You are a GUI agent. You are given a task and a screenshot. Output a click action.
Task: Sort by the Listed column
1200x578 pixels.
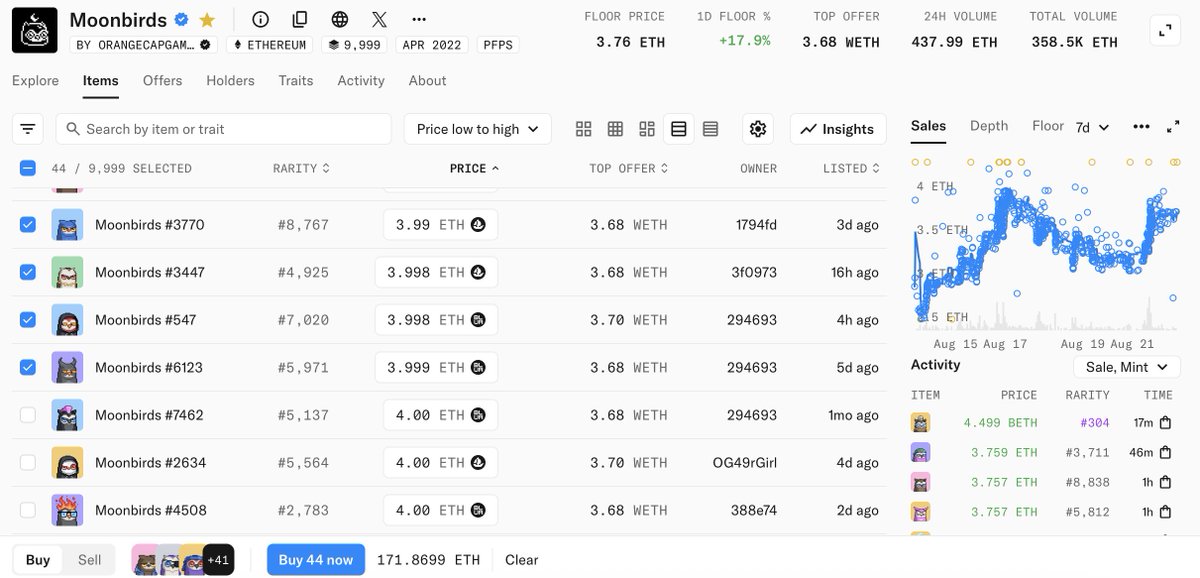853,168
